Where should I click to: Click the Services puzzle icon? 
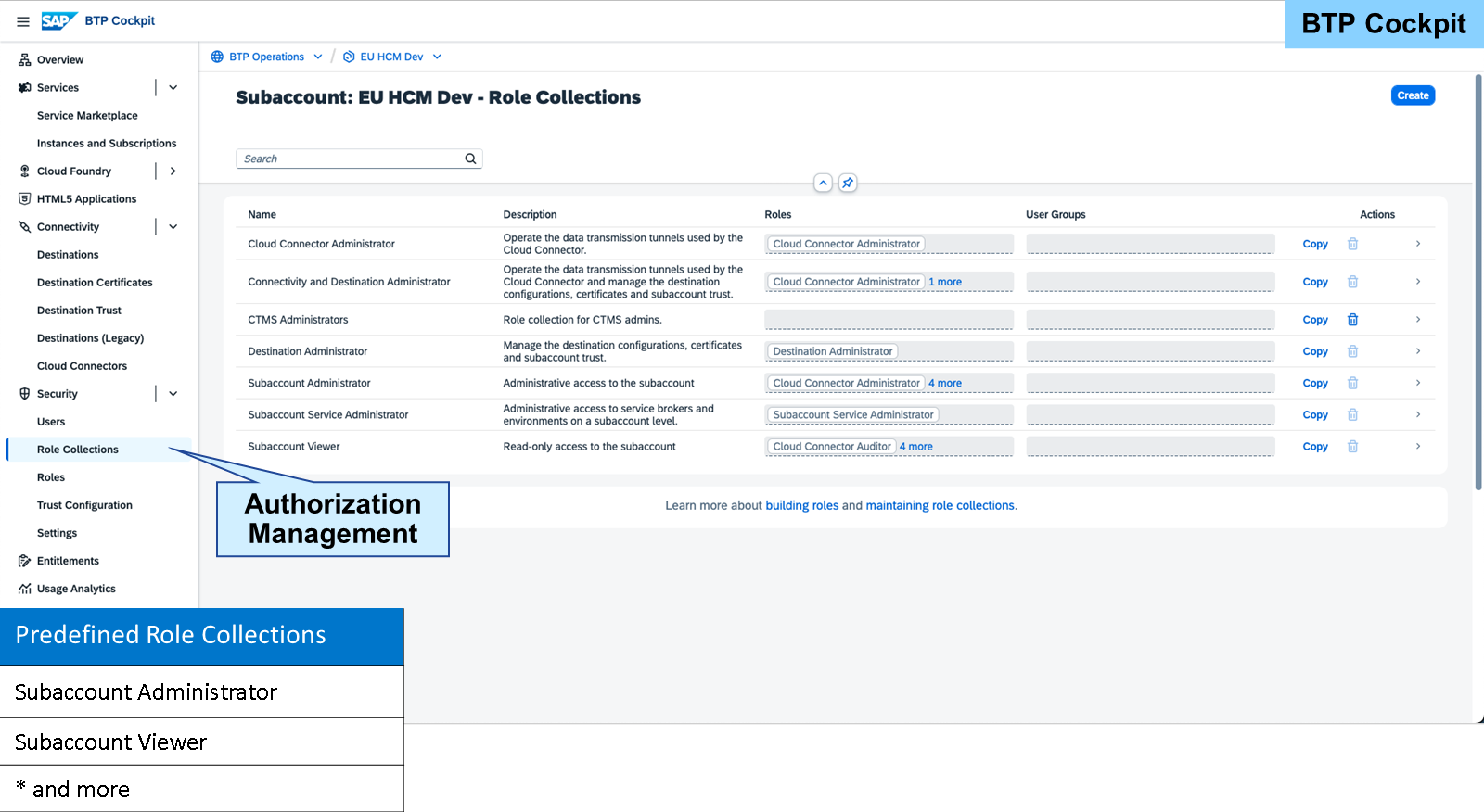click(x=25, y=88)
